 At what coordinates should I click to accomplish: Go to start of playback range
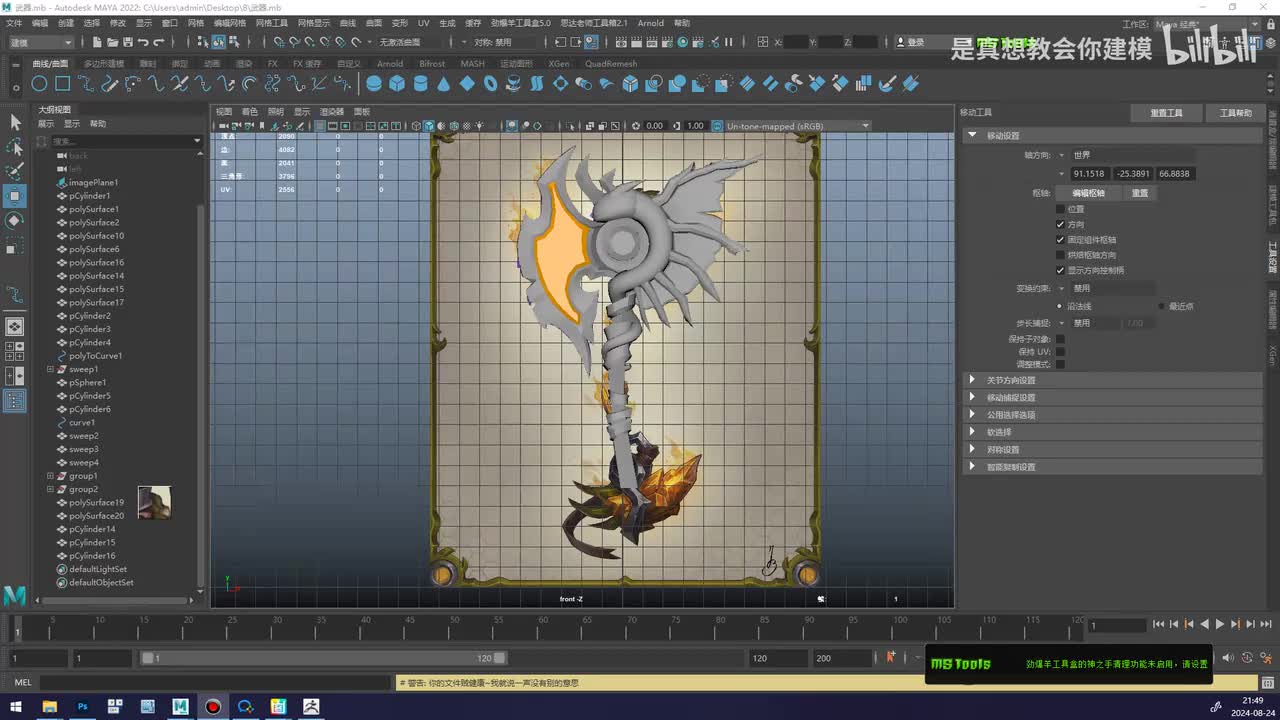coord(1159,624)
